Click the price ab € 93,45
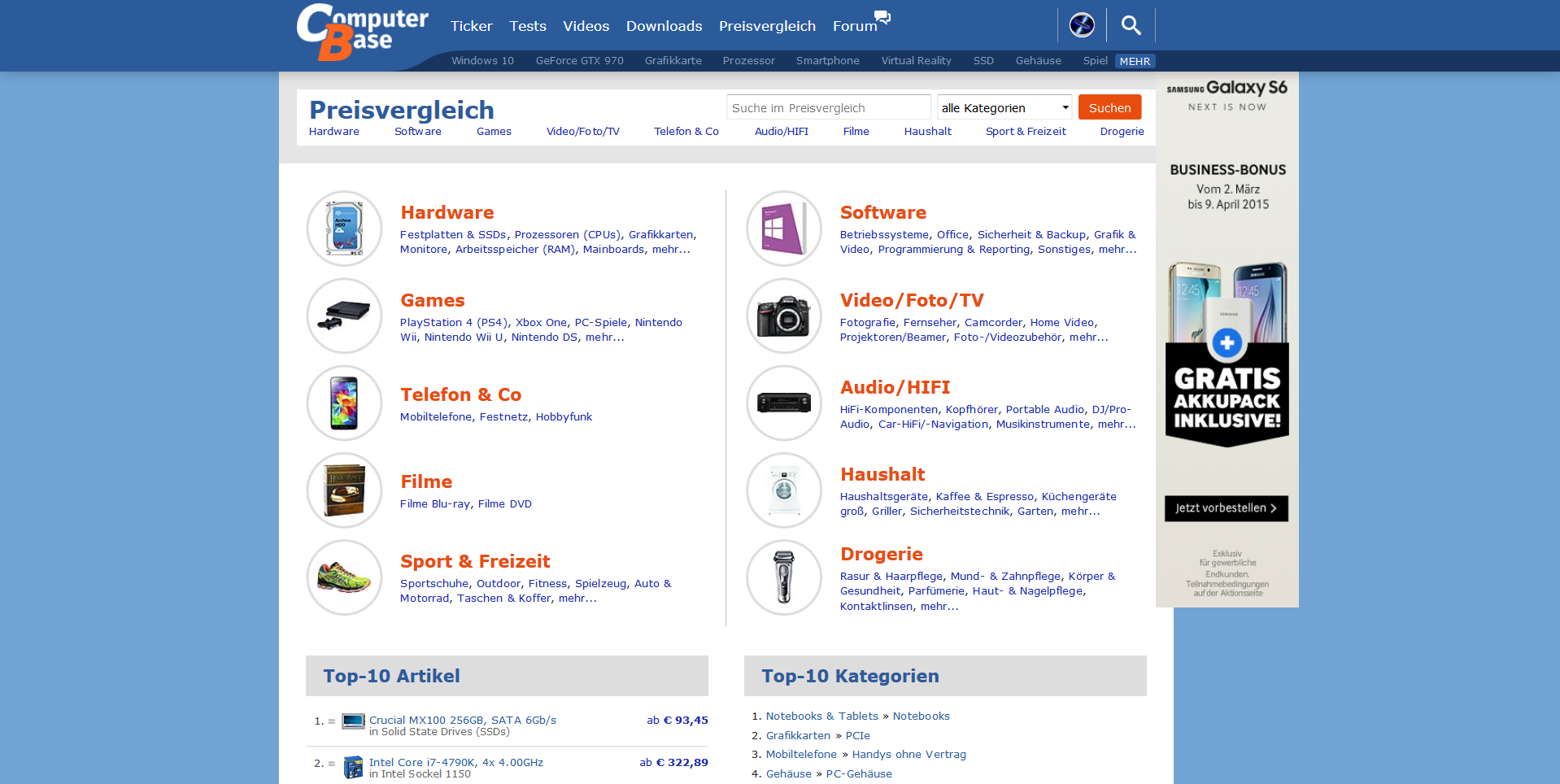The height and width of the screenshot is (784, 1560). pyautogui.click(x=677, y=721)
